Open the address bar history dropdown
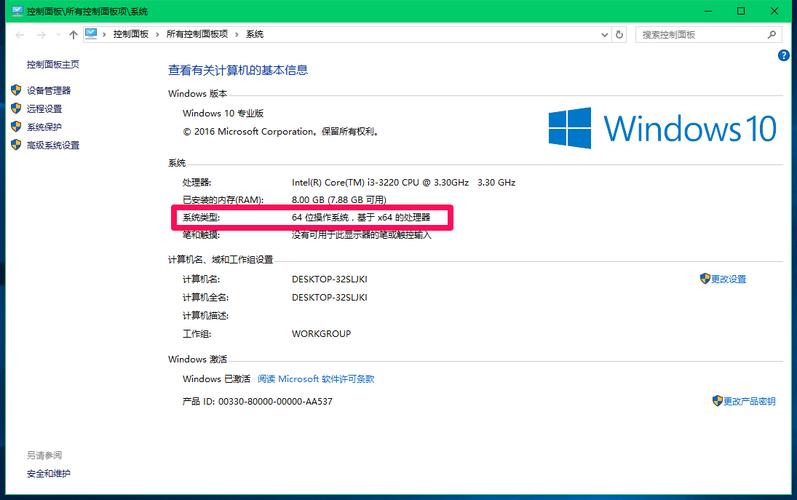Viewport: 797px width, 500px height. tap(604, 35)
